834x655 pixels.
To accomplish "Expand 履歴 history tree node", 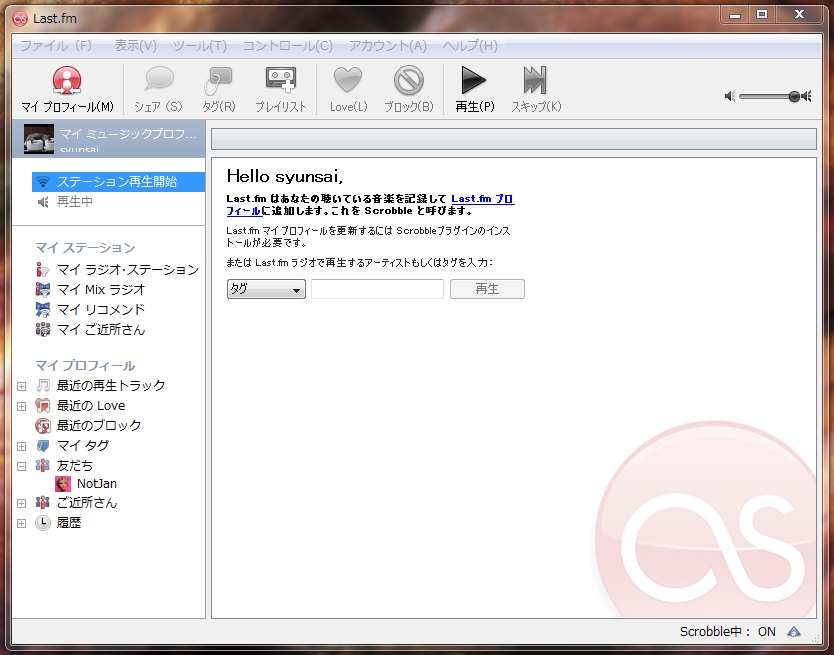I will tap(21, 524).
